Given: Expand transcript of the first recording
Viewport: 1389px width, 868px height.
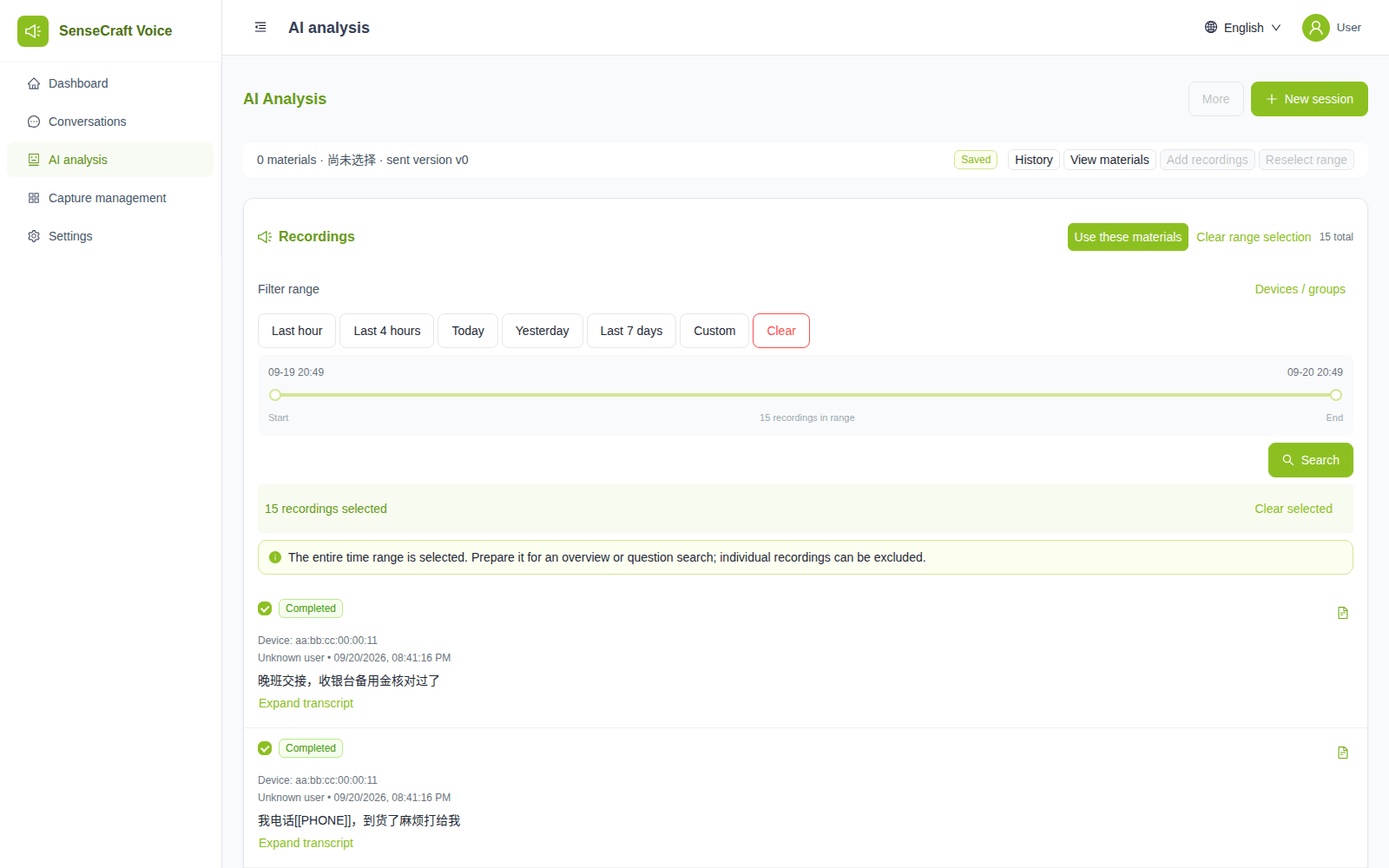Looking at the screenshot, I should pyautogui.click(x=306, y=703).
